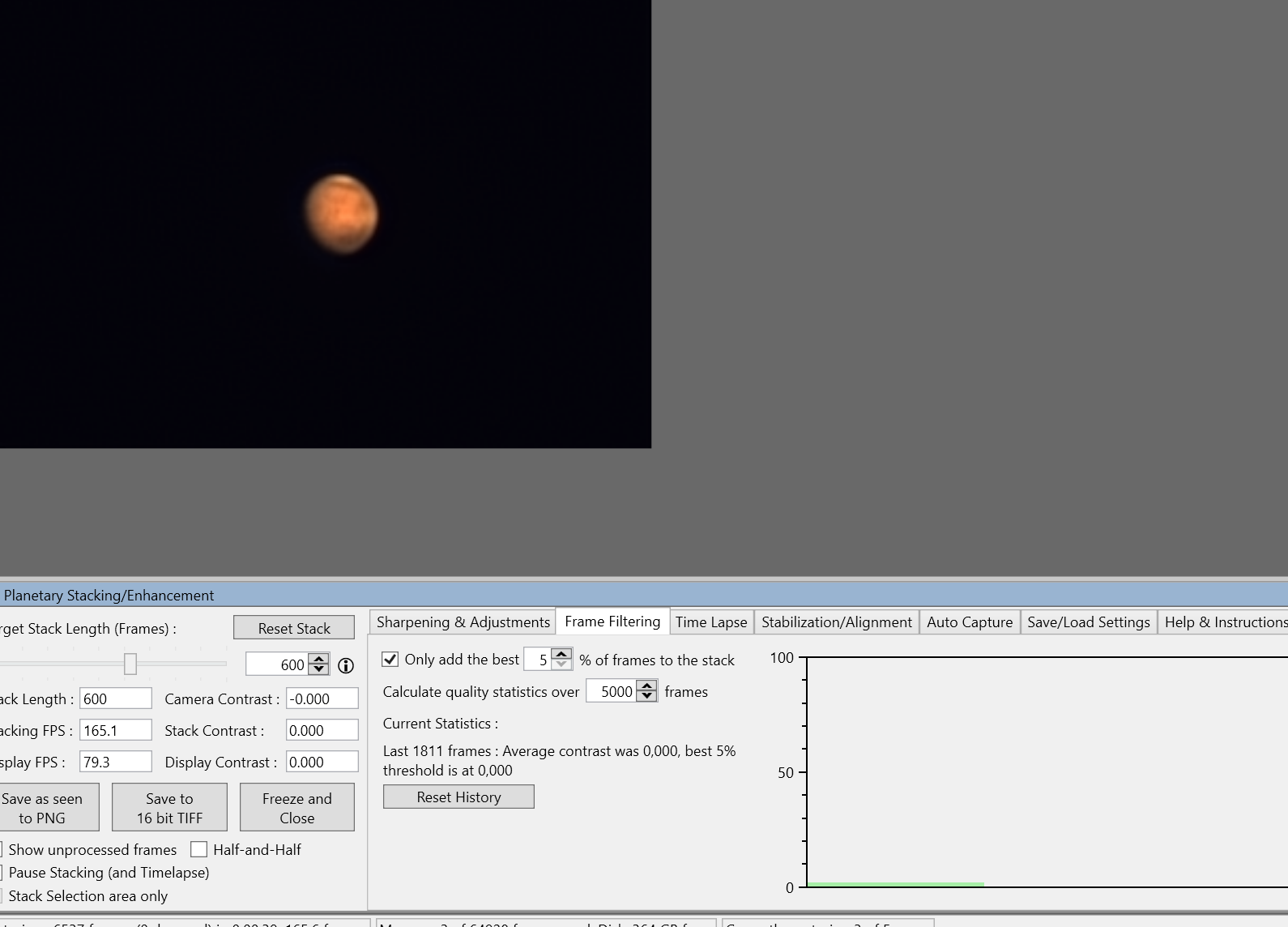Increase best percent of frames value
Viewport: 1288px width, 927px height.
point(561,653)
